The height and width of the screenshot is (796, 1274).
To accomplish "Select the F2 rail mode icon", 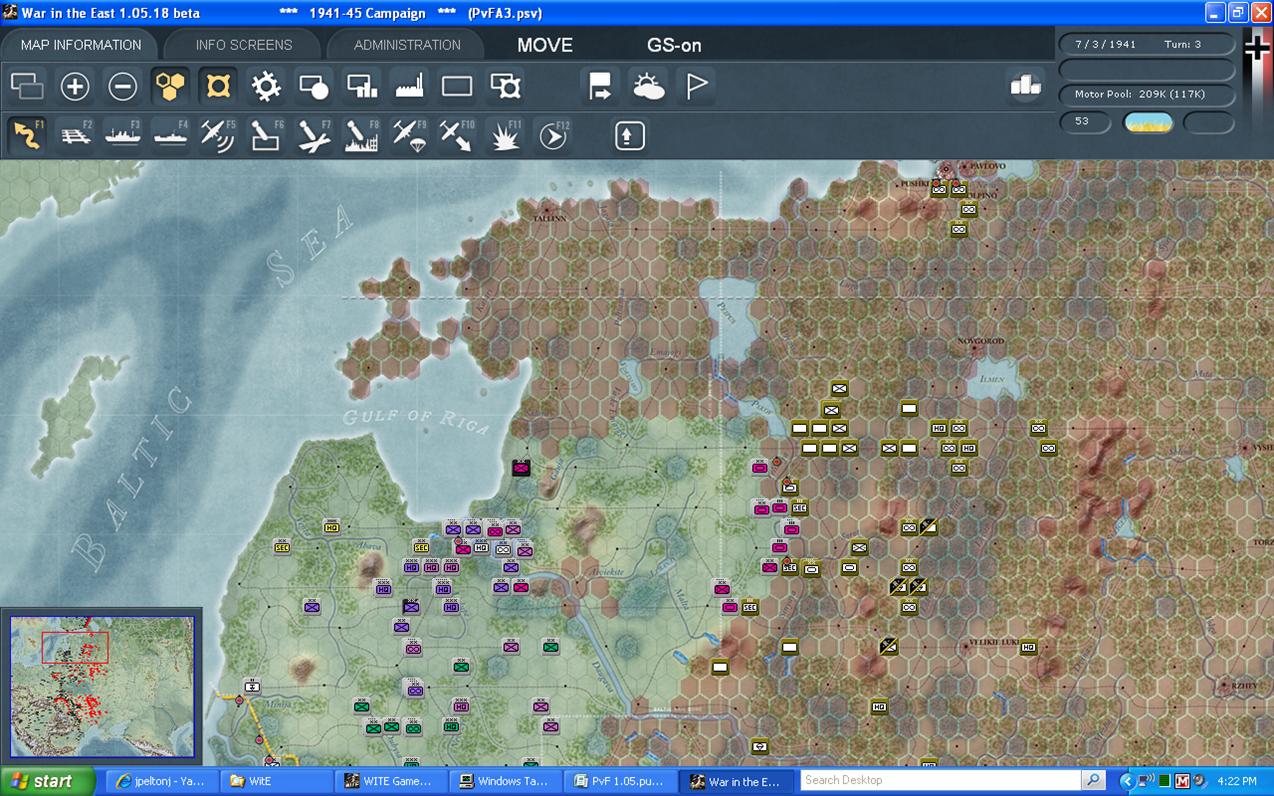I will [75, 135].
